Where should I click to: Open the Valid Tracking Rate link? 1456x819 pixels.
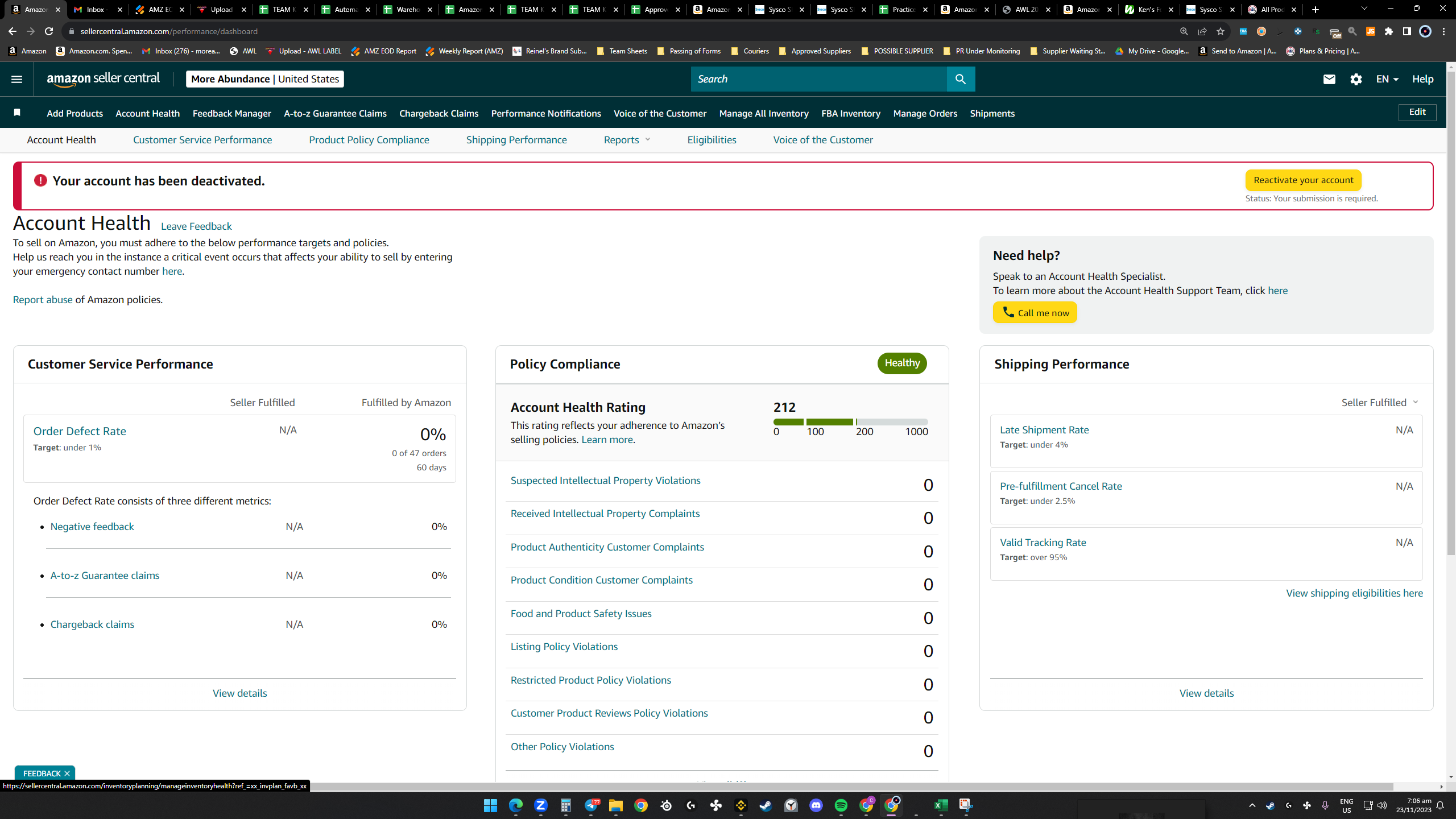1043,543
